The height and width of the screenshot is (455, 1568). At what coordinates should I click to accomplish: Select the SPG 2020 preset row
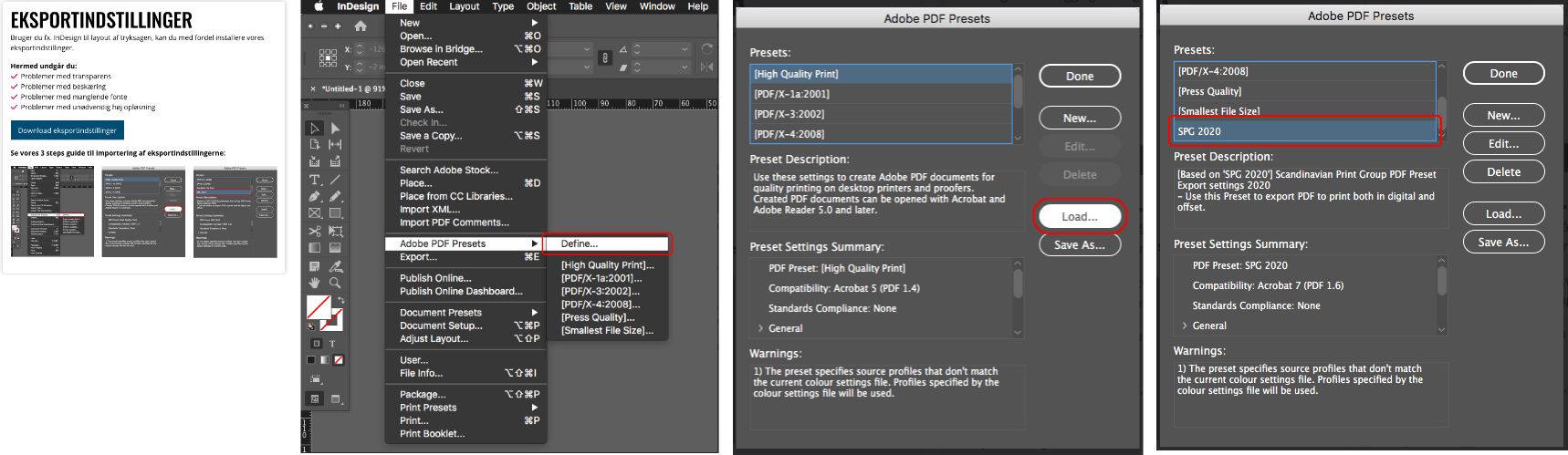tap(1305, 131)
